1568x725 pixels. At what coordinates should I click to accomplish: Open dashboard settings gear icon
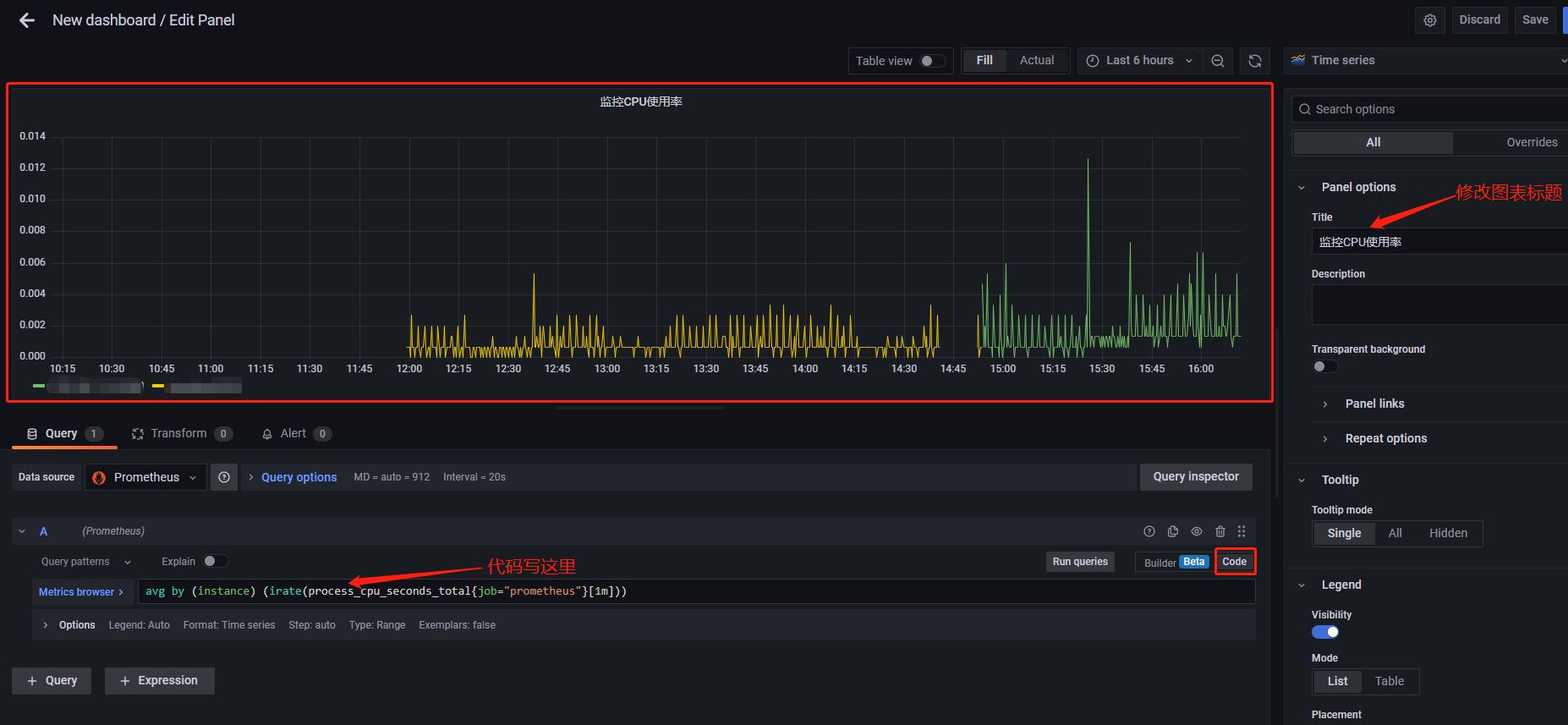coord(1430,20)
